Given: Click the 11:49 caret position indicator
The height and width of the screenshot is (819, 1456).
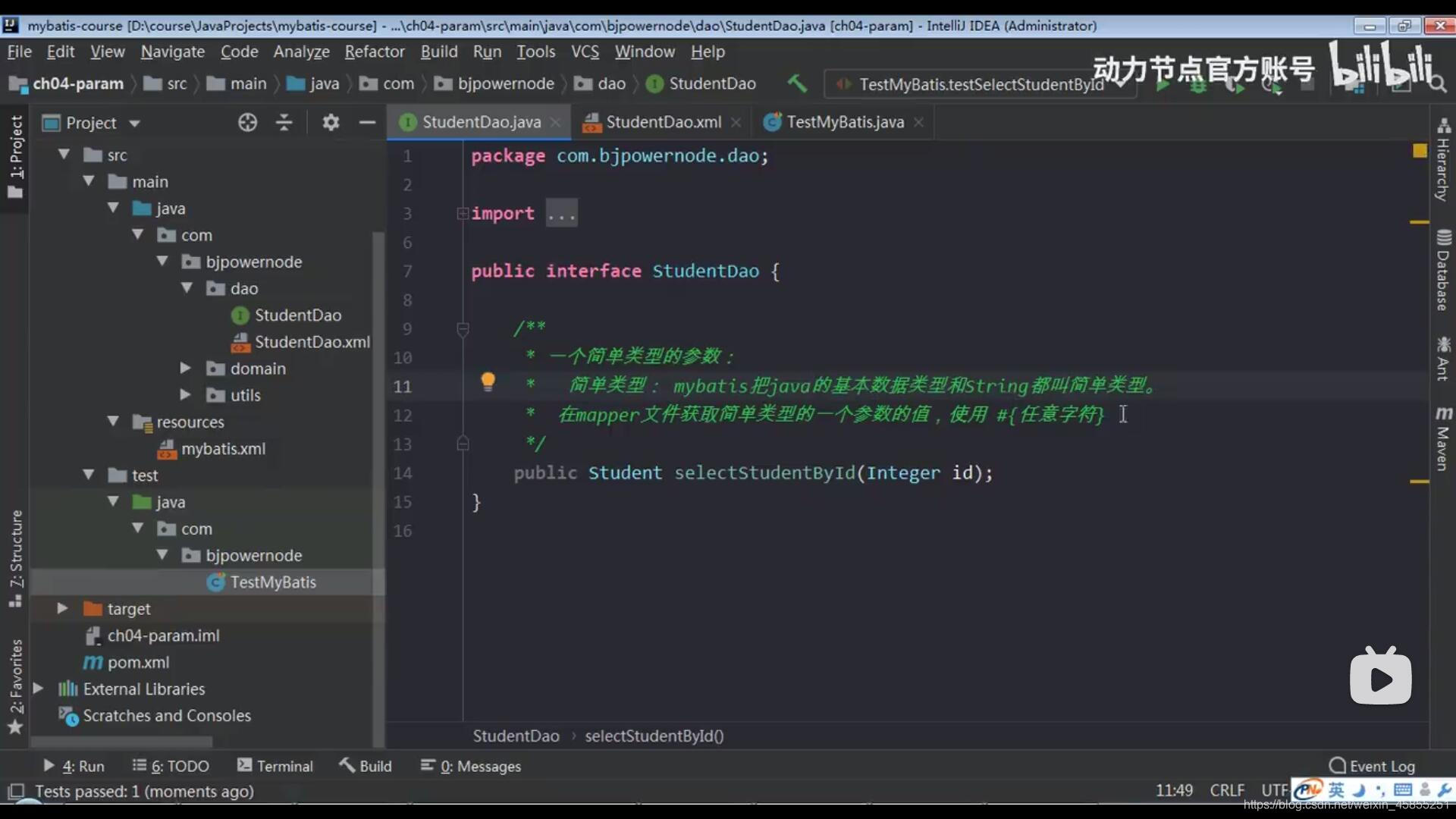Looking at the screenshot, I should click(x=1174, y=790).
